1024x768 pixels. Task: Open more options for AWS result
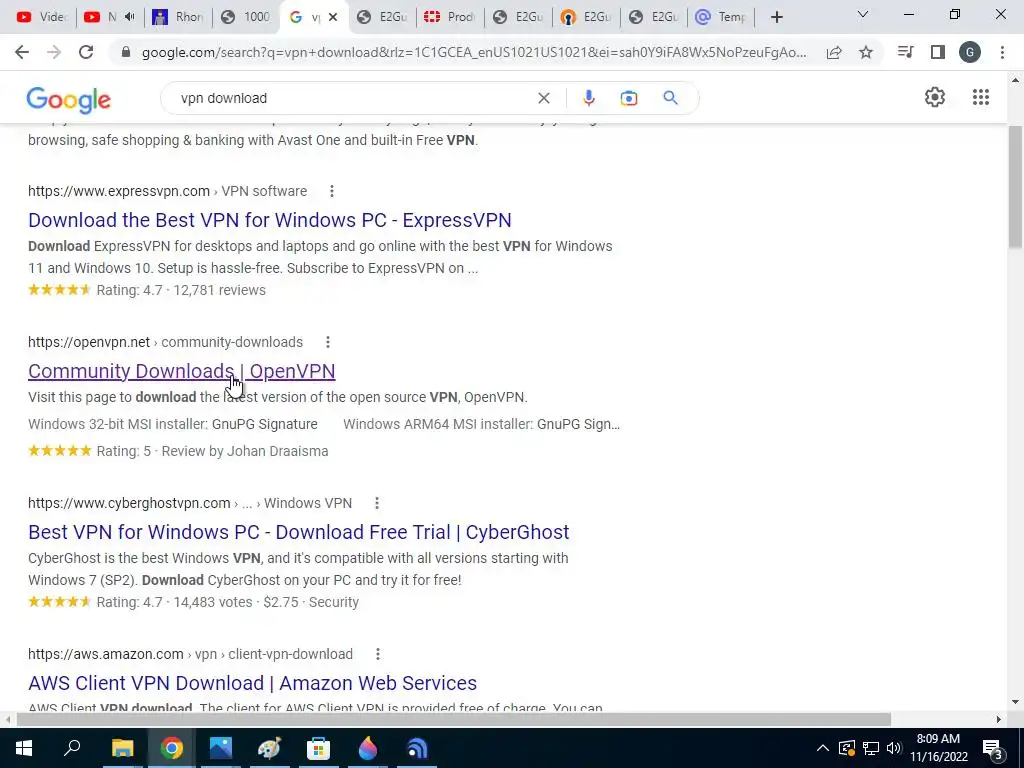tap(377, 654)
